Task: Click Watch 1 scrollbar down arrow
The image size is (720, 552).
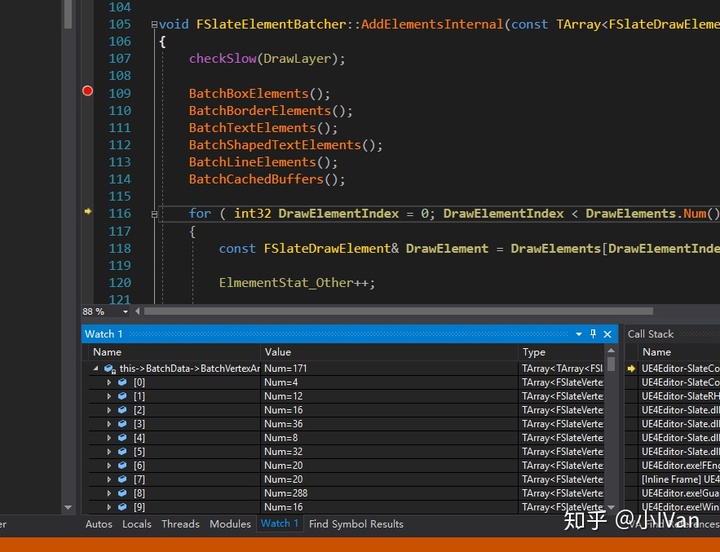Action: tap(611, 507)
